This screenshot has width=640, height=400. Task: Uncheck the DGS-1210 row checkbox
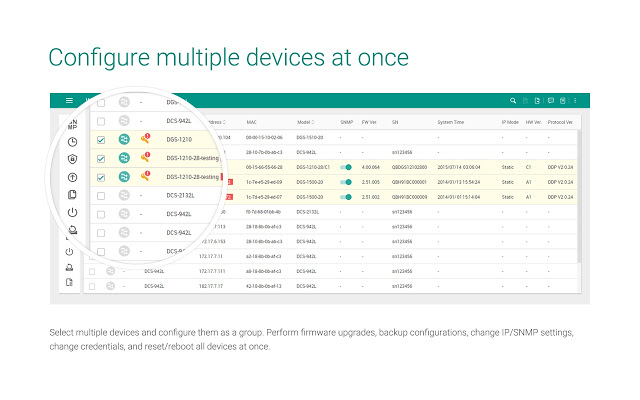click(x=101, y=140)
